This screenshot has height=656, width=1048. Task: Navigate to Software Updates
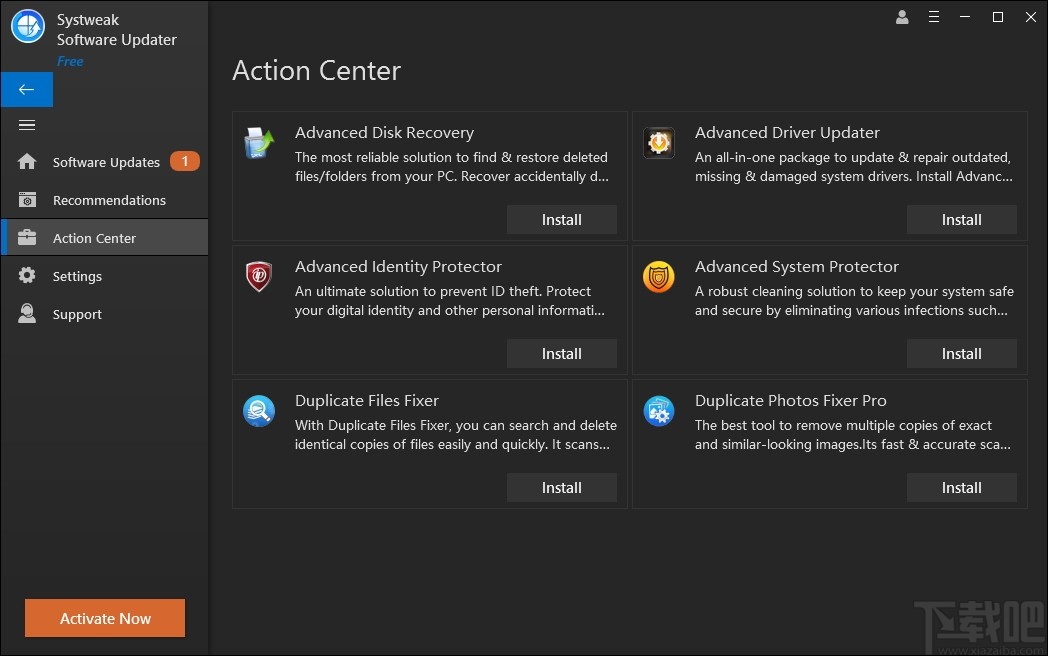(x=105, y=162)
